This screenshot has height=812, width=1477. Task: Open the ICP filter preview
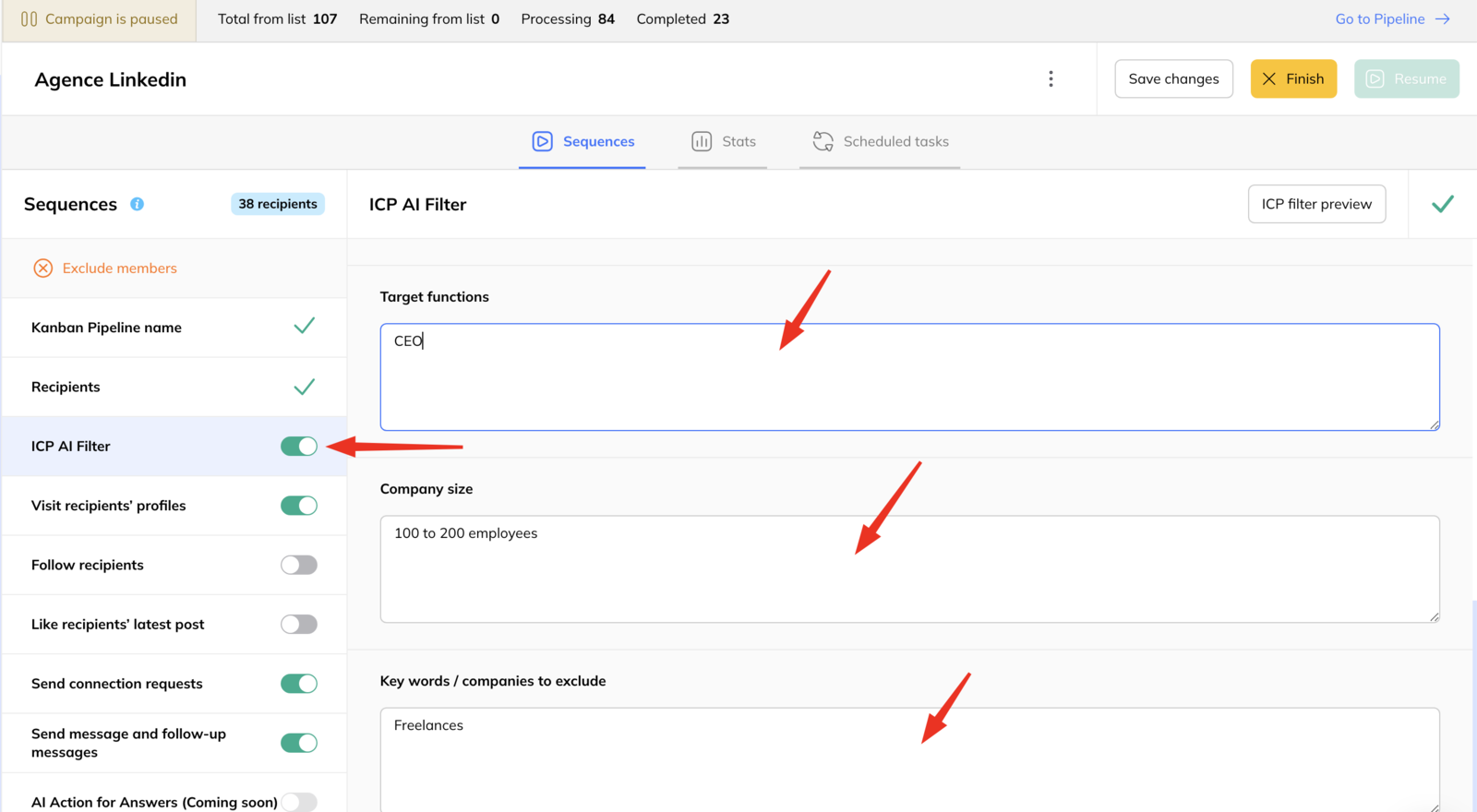click(x=1316, y=204)
